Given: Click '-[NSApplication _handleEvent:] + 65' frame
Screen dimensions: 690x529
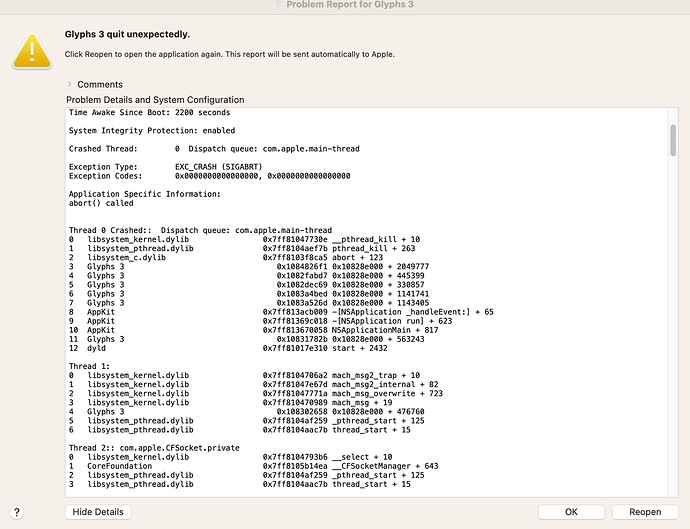Looking at the screenshot, I should pos(281,312).
